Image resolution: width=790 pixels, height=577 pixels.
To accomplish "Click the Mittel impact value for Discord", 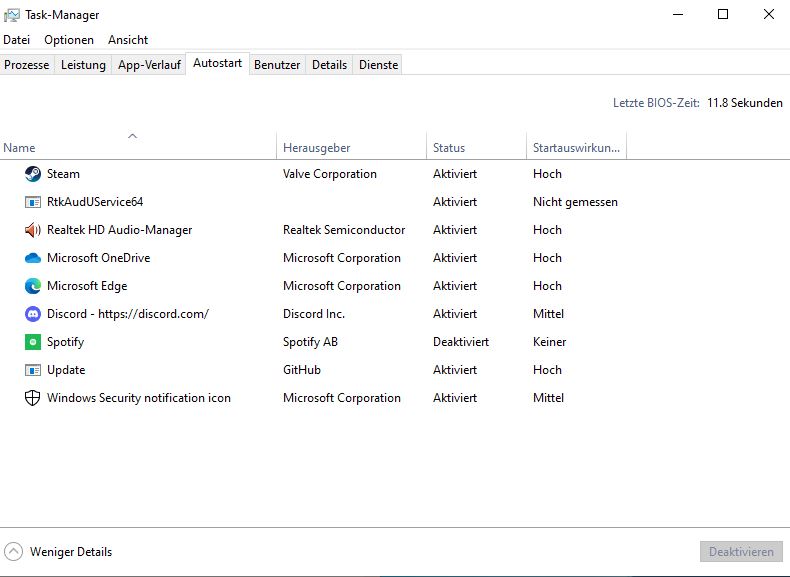I will (549, 314).
